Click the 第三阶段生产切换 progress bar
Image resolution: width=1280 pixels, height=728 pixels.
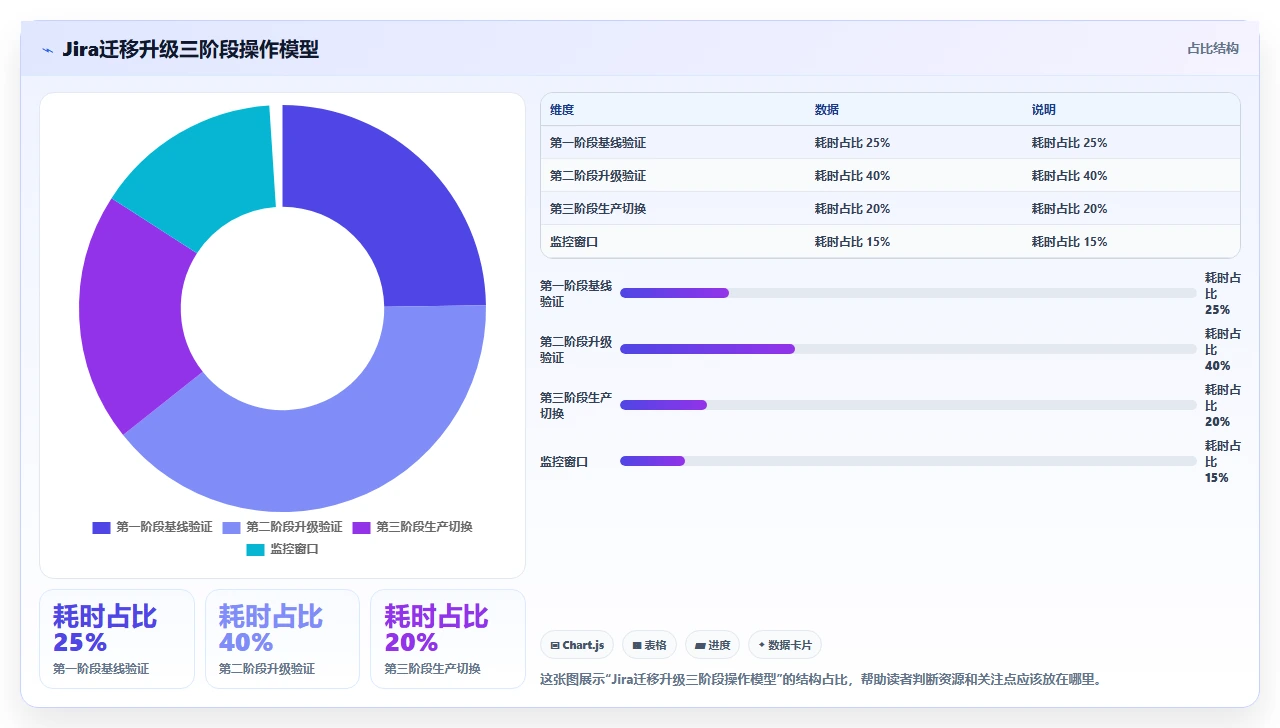click(x=908, y=405)
